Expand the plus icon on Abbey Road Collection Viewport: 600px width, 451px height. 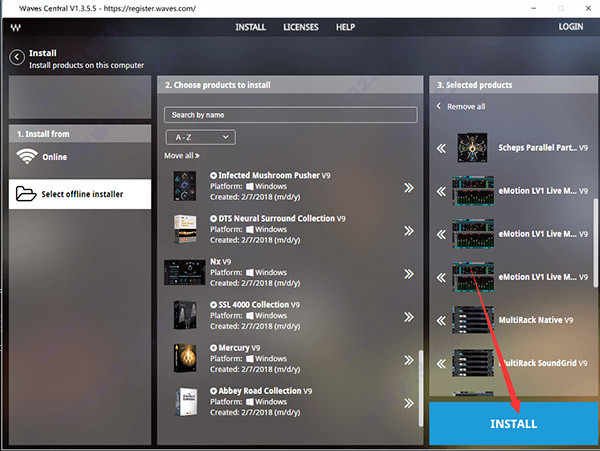[214, 391]
